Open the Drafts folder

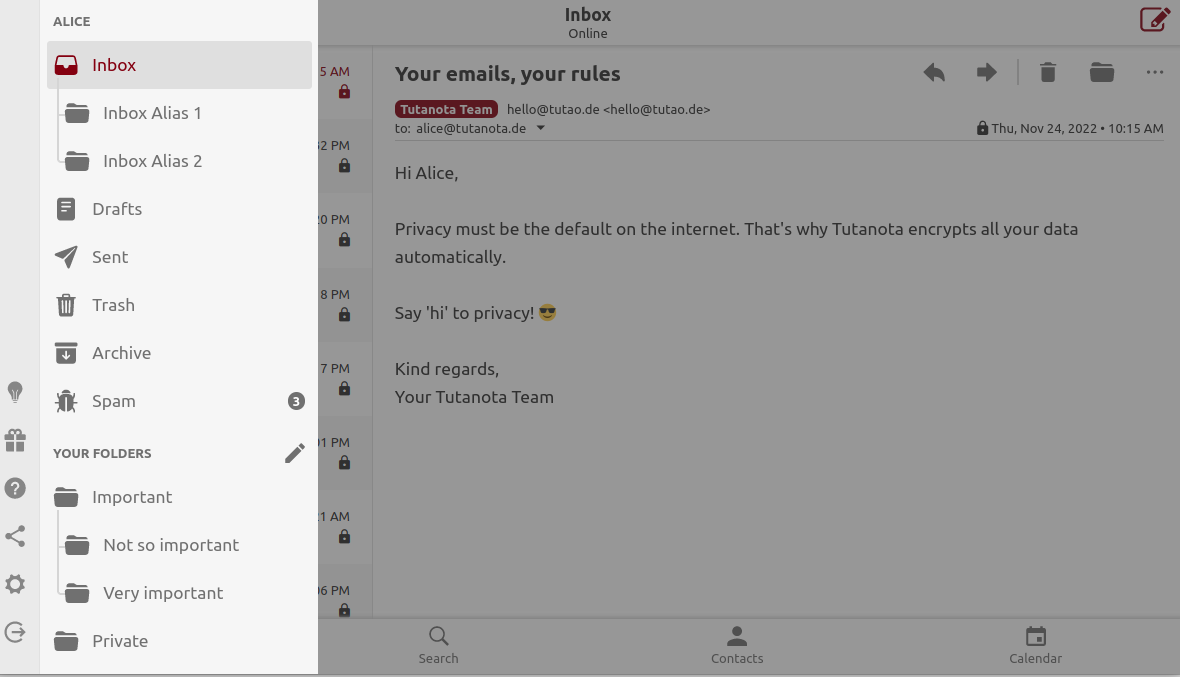179,209
